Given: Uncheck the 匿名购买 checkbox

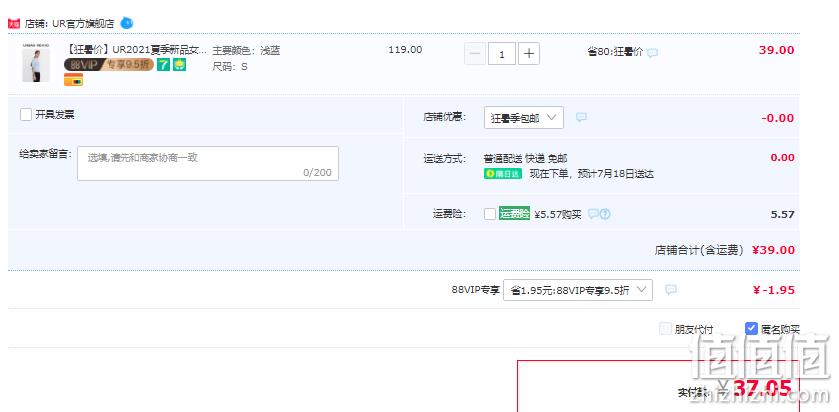Looking at the screenshot, I should [751, 329].
